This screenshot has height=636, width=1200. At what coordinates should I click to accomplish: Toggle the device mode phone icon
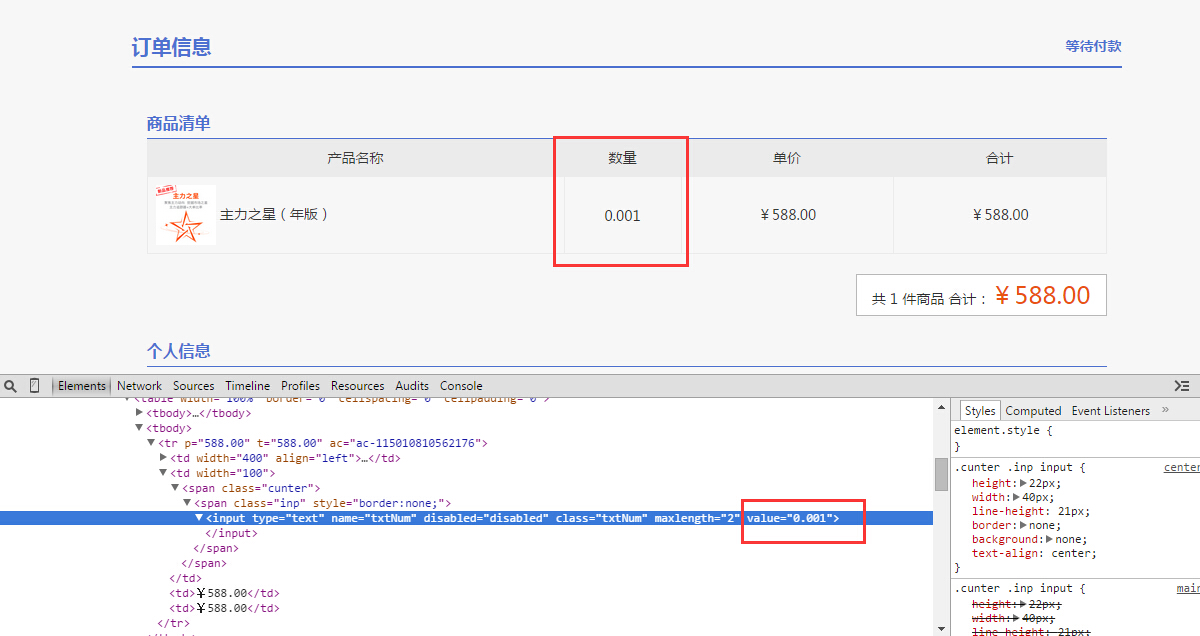coord(34,386)
